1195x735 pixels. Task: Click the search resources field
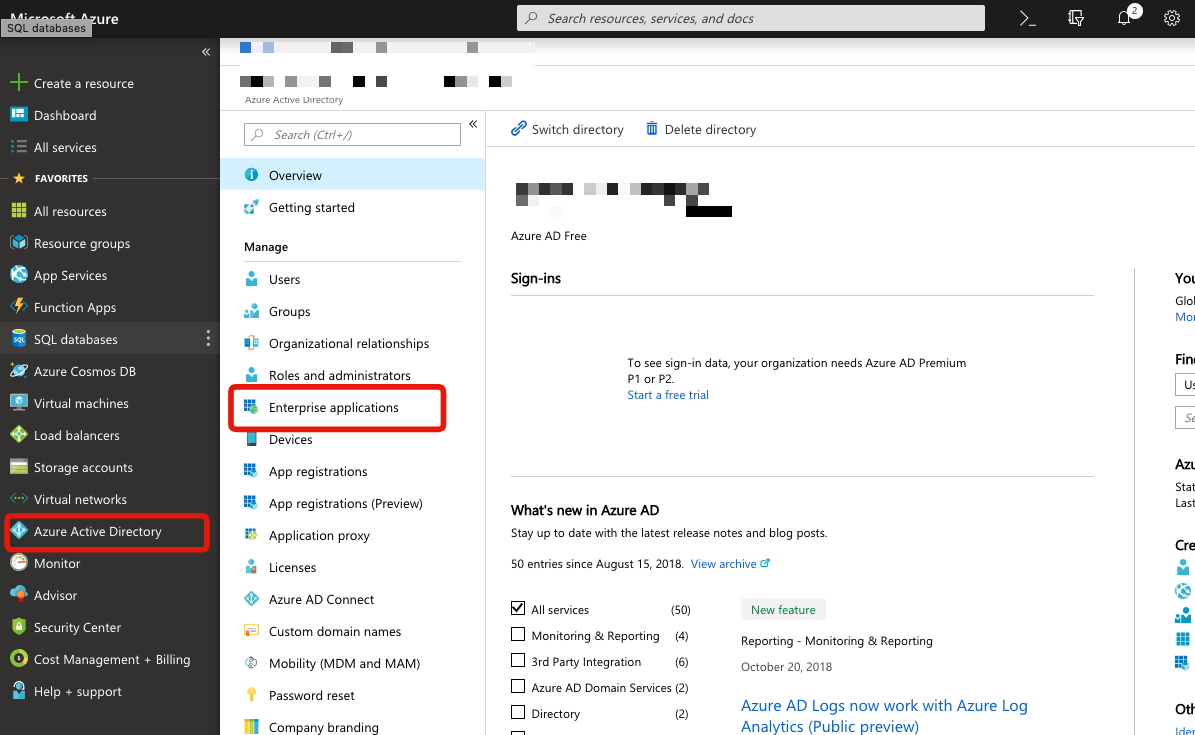pos(750,17)
